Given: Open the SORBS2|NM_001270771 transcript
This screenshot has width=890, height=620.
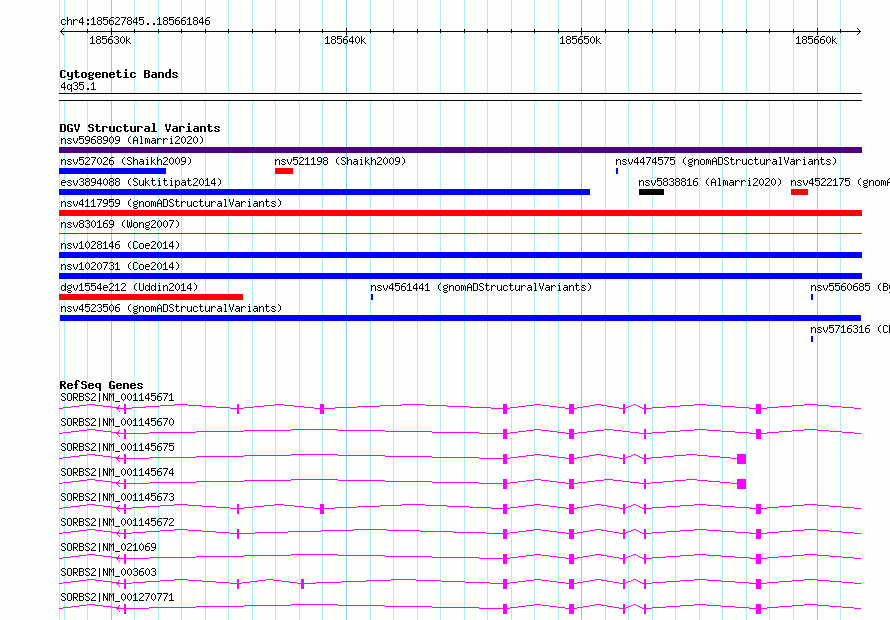Looking at the screenshot, I should point(460,609).
